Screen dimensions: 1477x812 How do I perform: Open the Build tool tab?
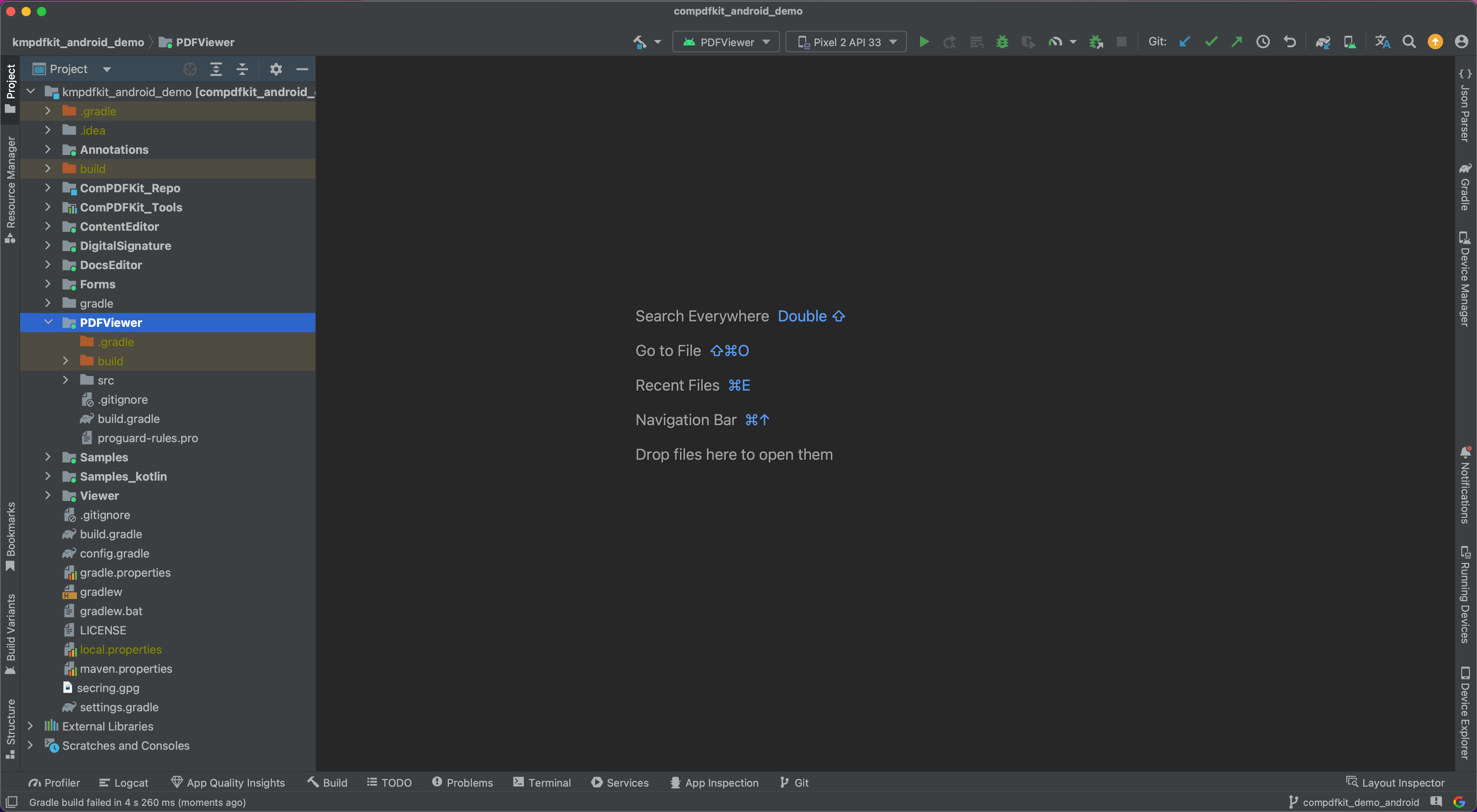327,782
